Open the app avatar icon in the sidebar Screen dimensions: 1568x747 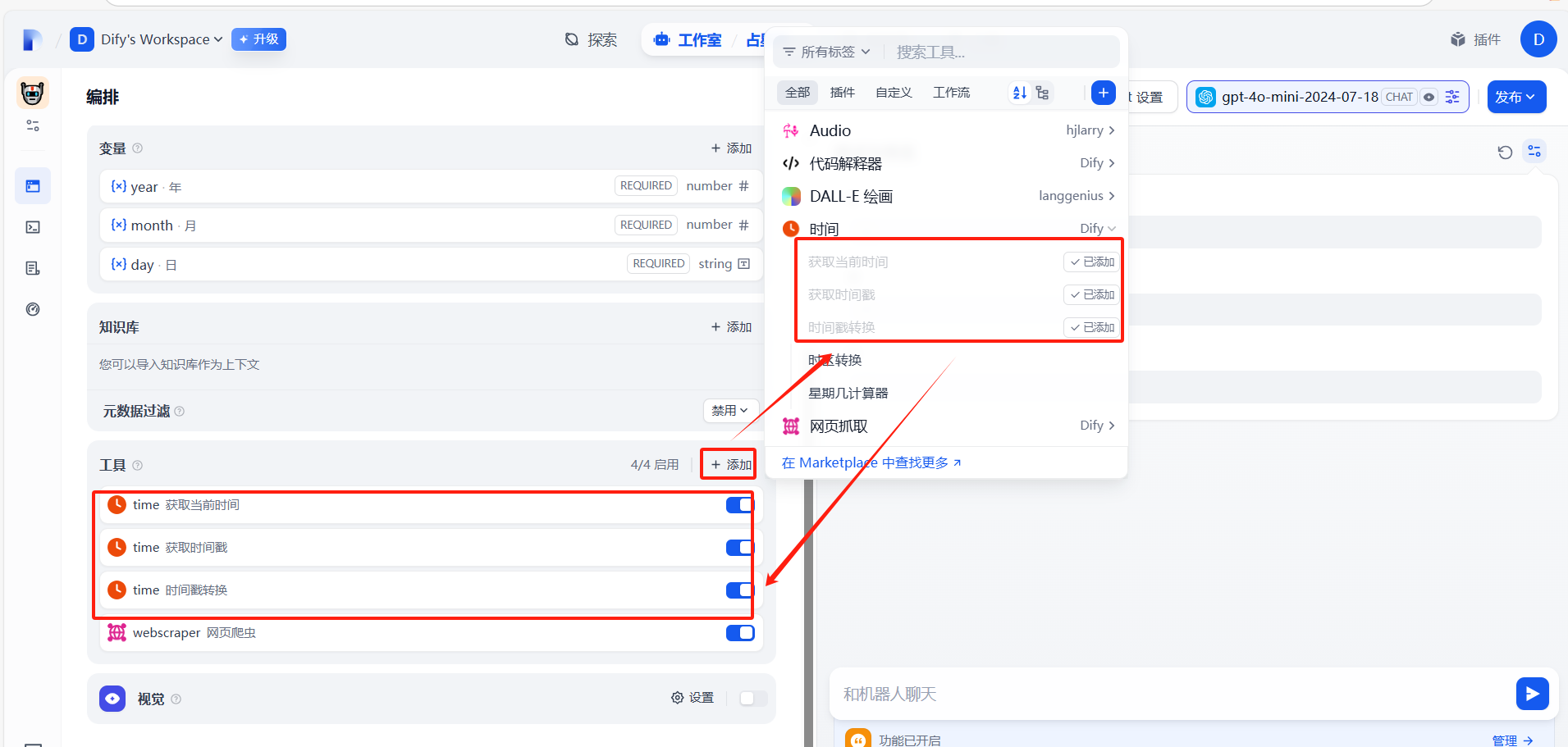33,93
